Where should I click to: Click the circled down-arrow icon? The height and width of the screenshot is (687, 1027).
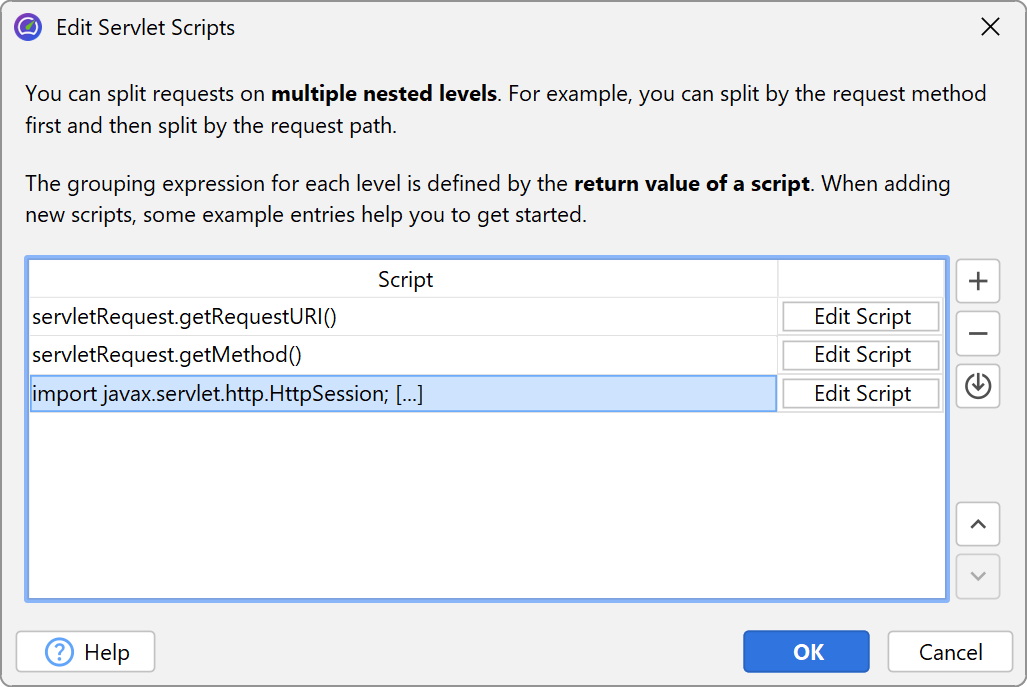pos(978,386)
